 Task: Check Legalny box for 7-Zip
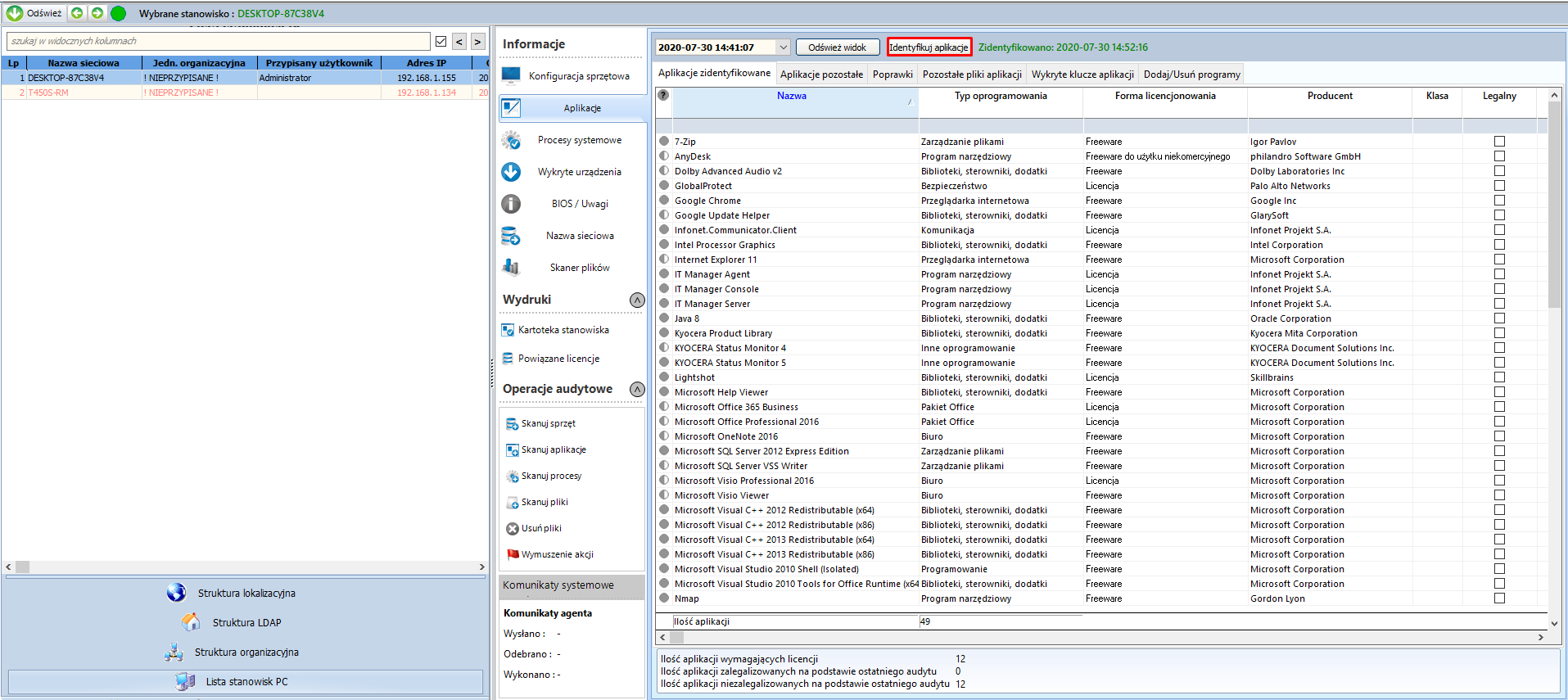1499,142
